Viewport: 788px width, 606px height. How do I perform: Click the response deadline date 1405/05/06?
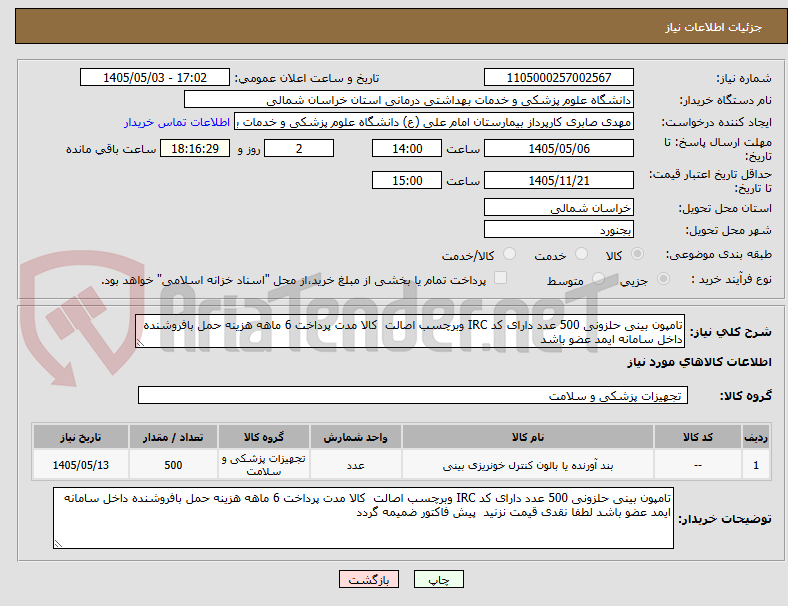(x=559, y=149)
